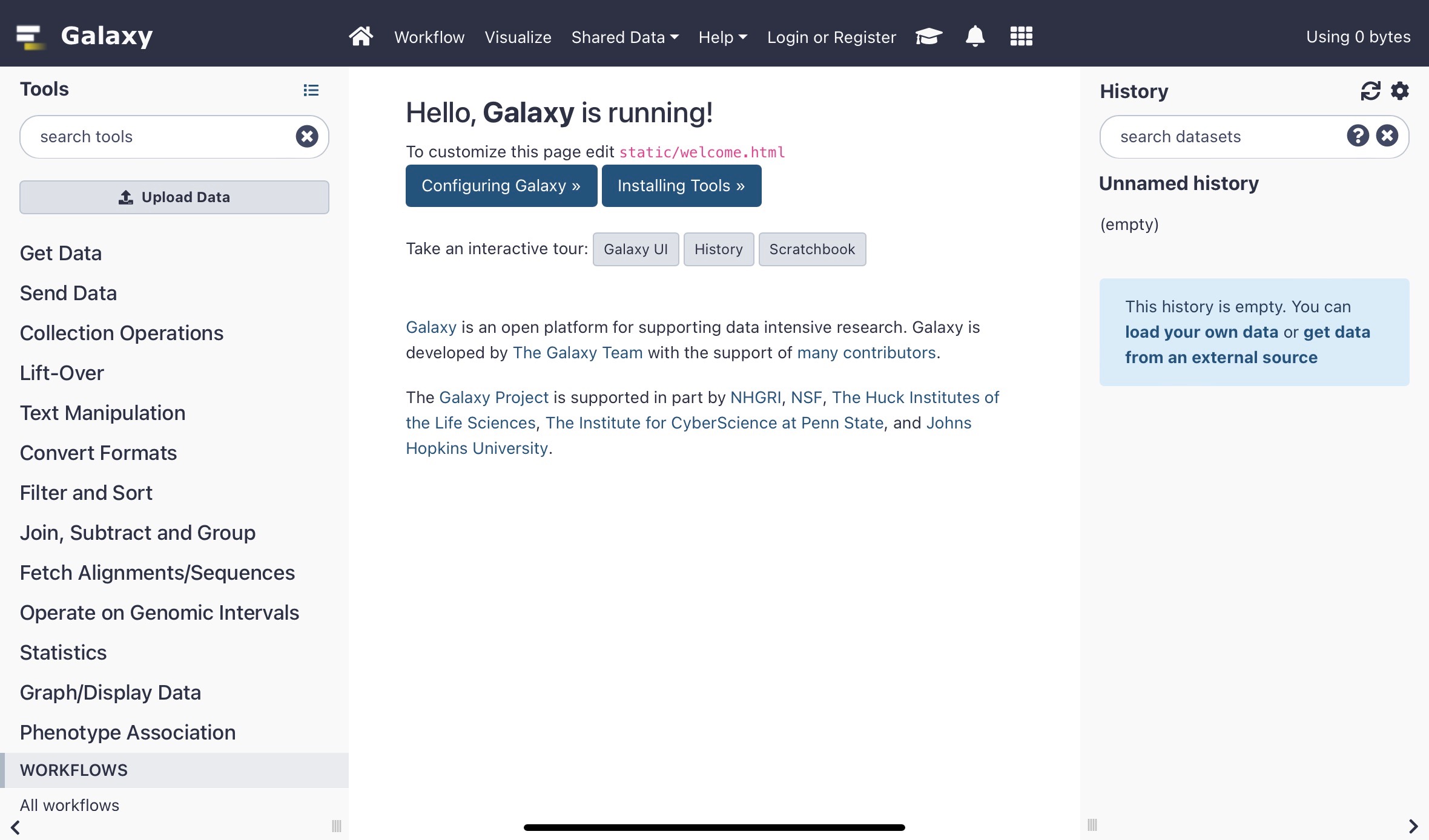Expand Operate on Genomic Intervals section
The width and height of the screenshot is (1429, 840).
pos(160,612)
